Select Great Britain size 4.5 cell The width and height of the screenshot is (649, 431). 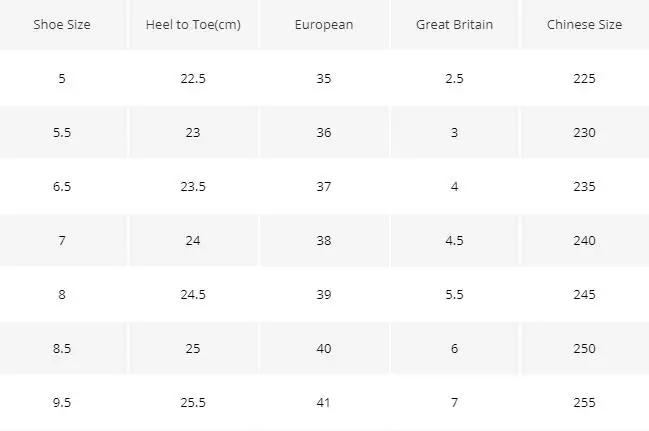click(454, 241)
